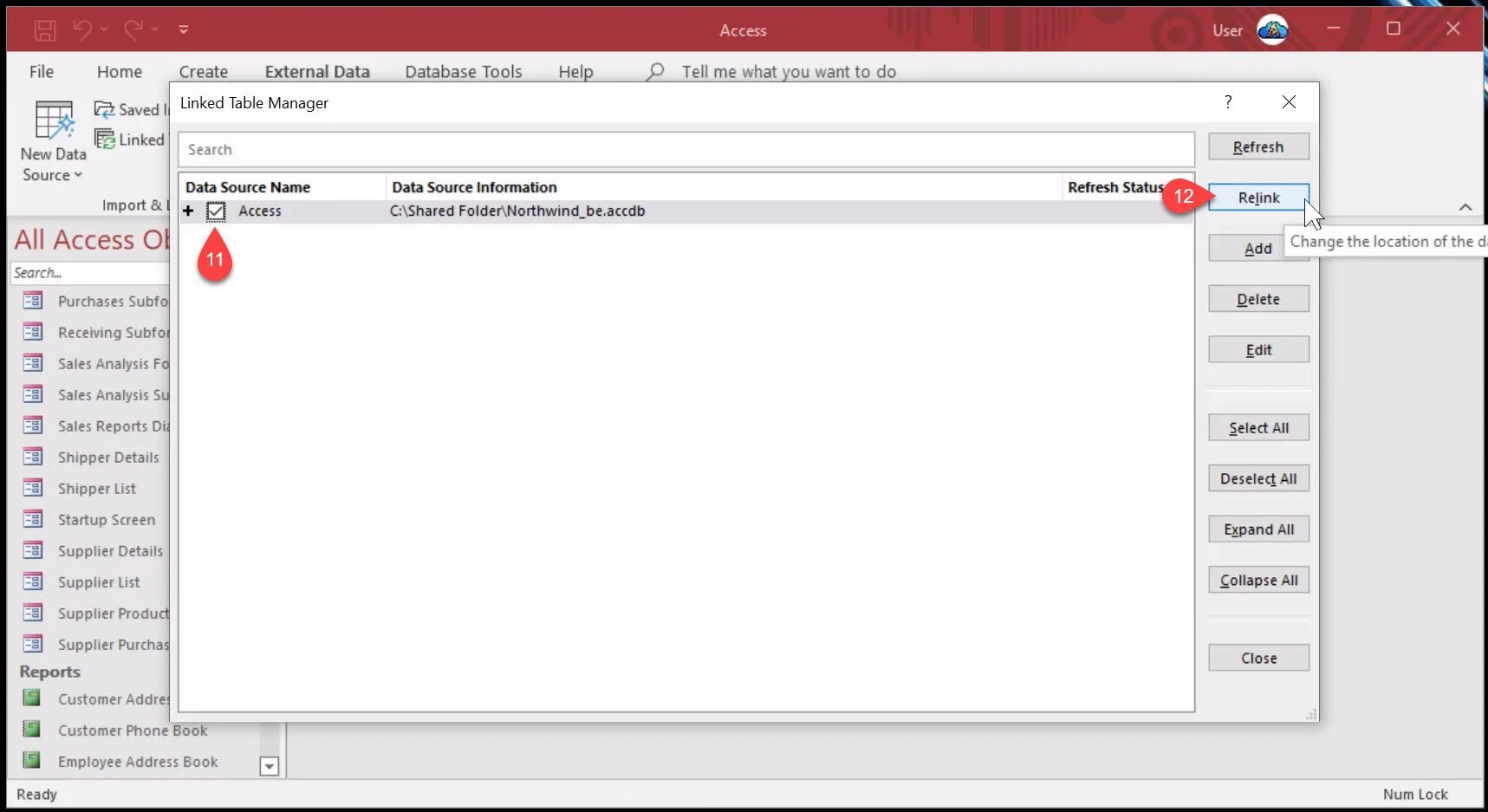Click the user account avatar
The height and width of the screenshot is (812, 1488).
[x=1271, y=30]
